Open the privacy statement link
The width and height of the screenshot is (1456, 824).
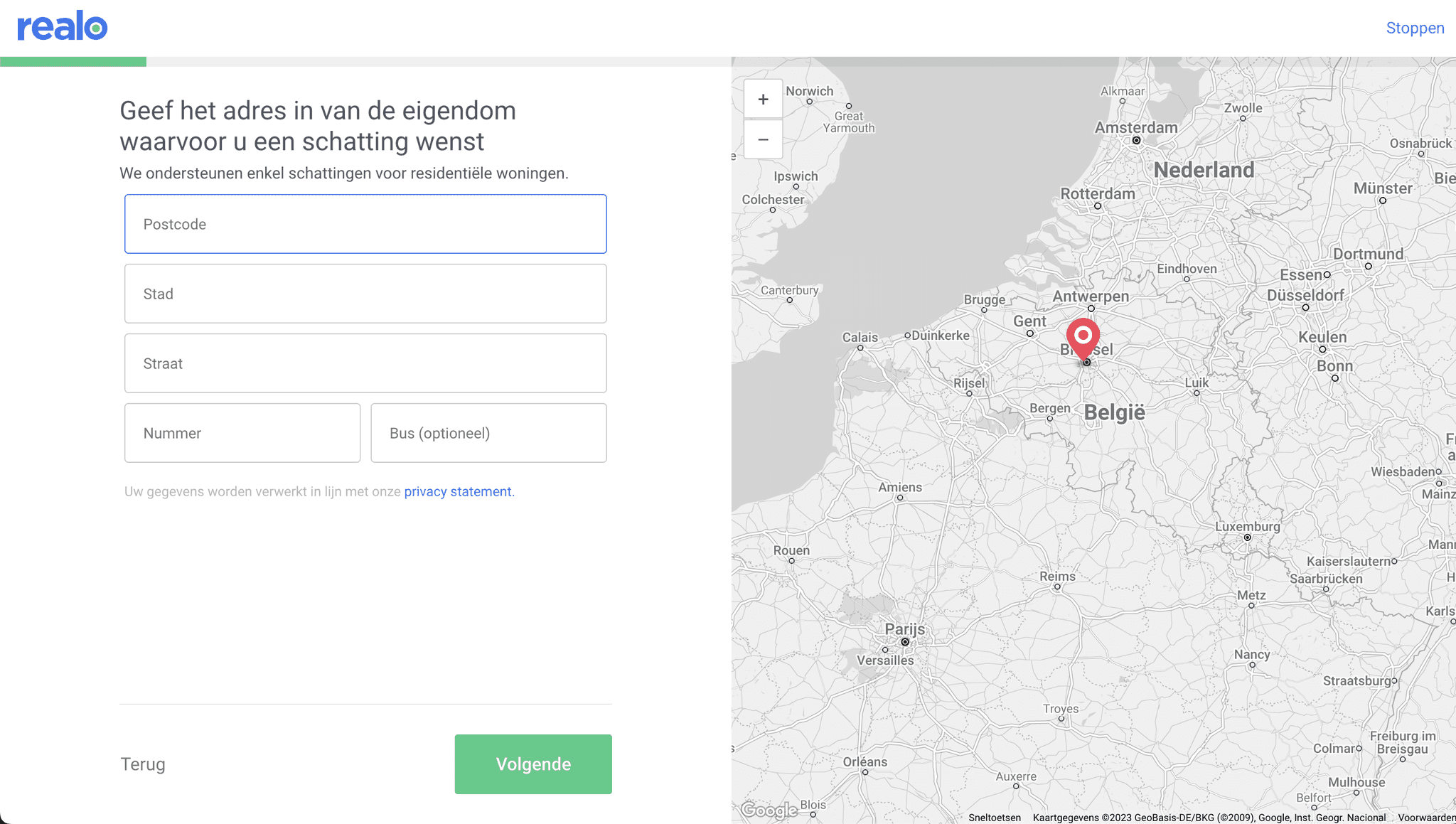[x=458, y=491]
